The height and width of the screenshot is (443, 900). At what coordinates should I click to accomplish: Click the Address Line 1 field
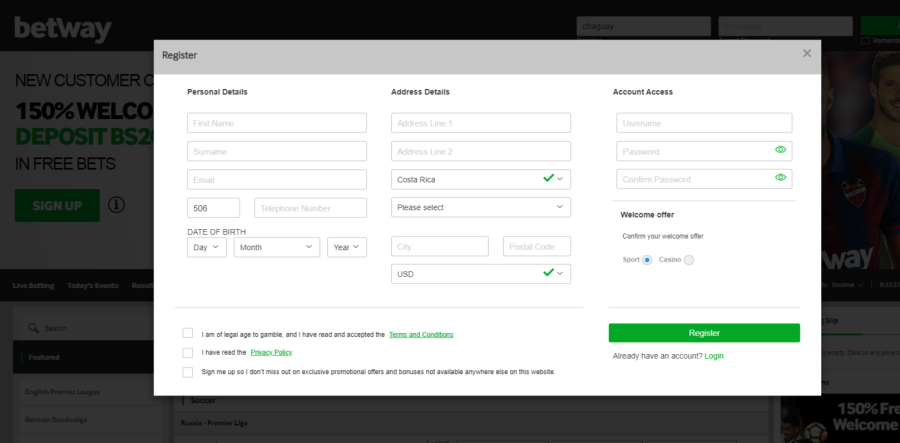tap(481, 123)
